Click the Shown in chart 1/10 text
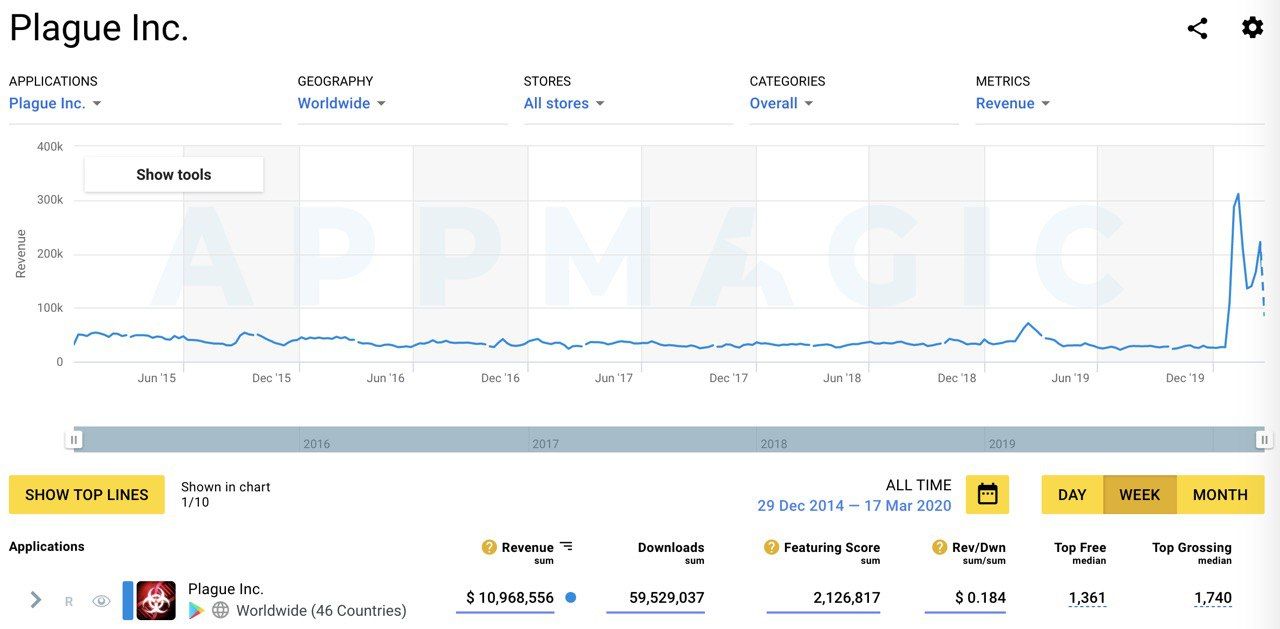This screenshot has height=629, width=1280. (226, 494)
